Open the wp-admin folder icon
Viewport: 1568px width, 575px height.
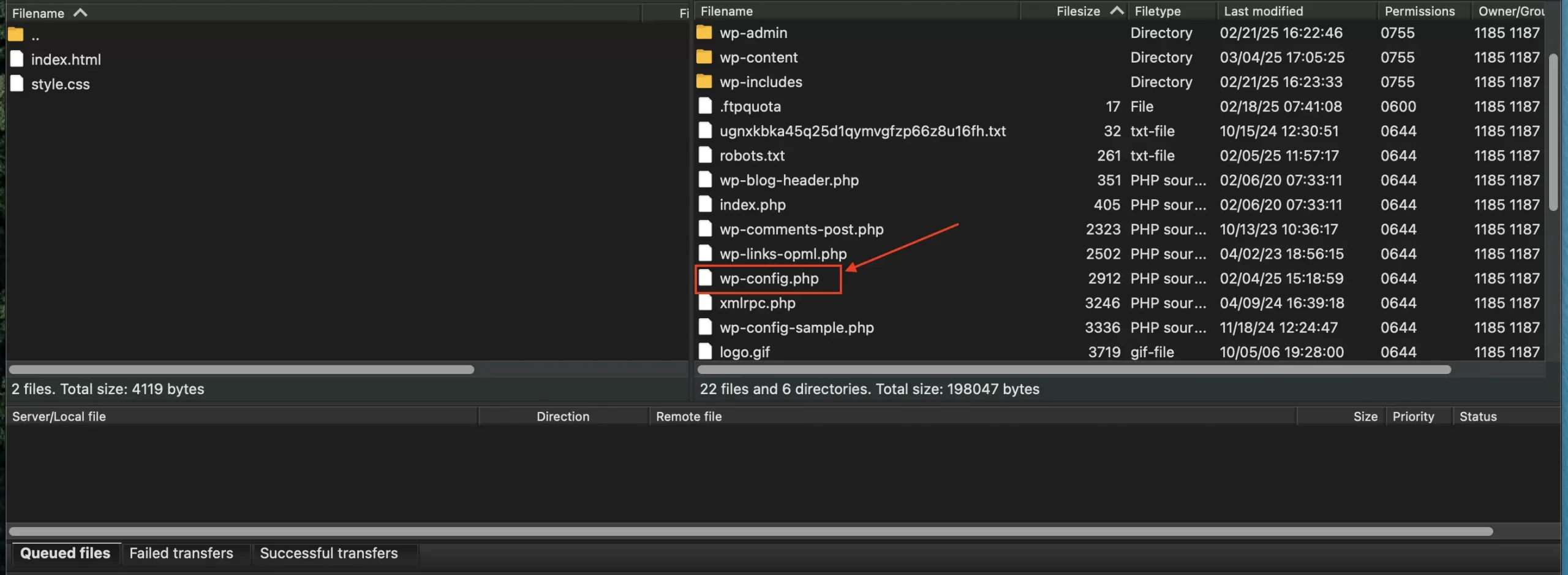pos(706,32)
